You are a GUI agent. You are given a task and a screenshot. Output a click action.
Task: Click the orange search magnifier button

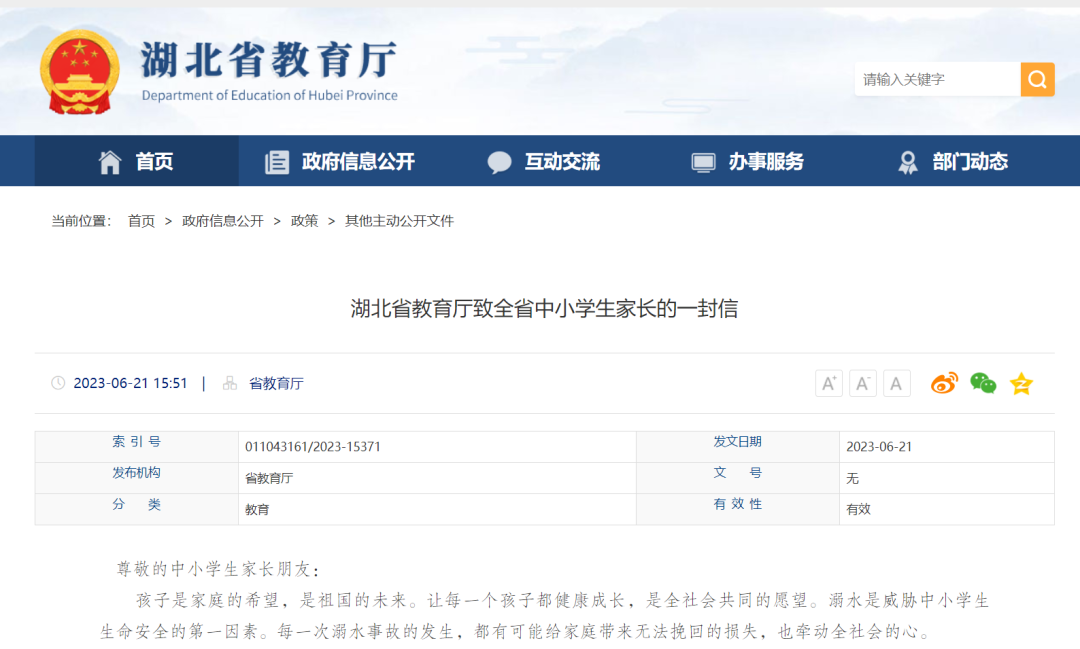point(1037,79)
